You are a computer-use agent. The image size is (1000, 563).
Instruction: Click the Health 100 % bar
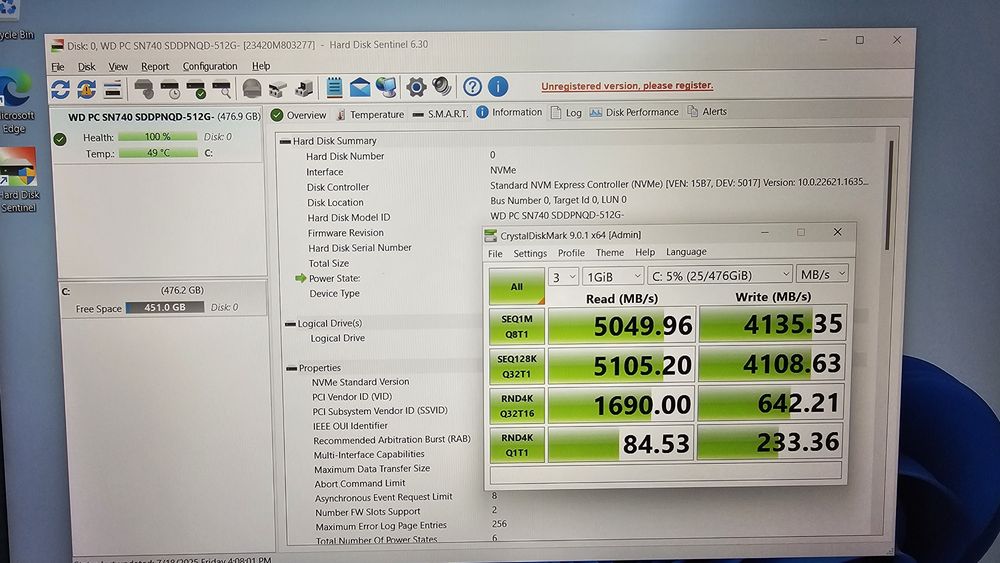point(158,136)
